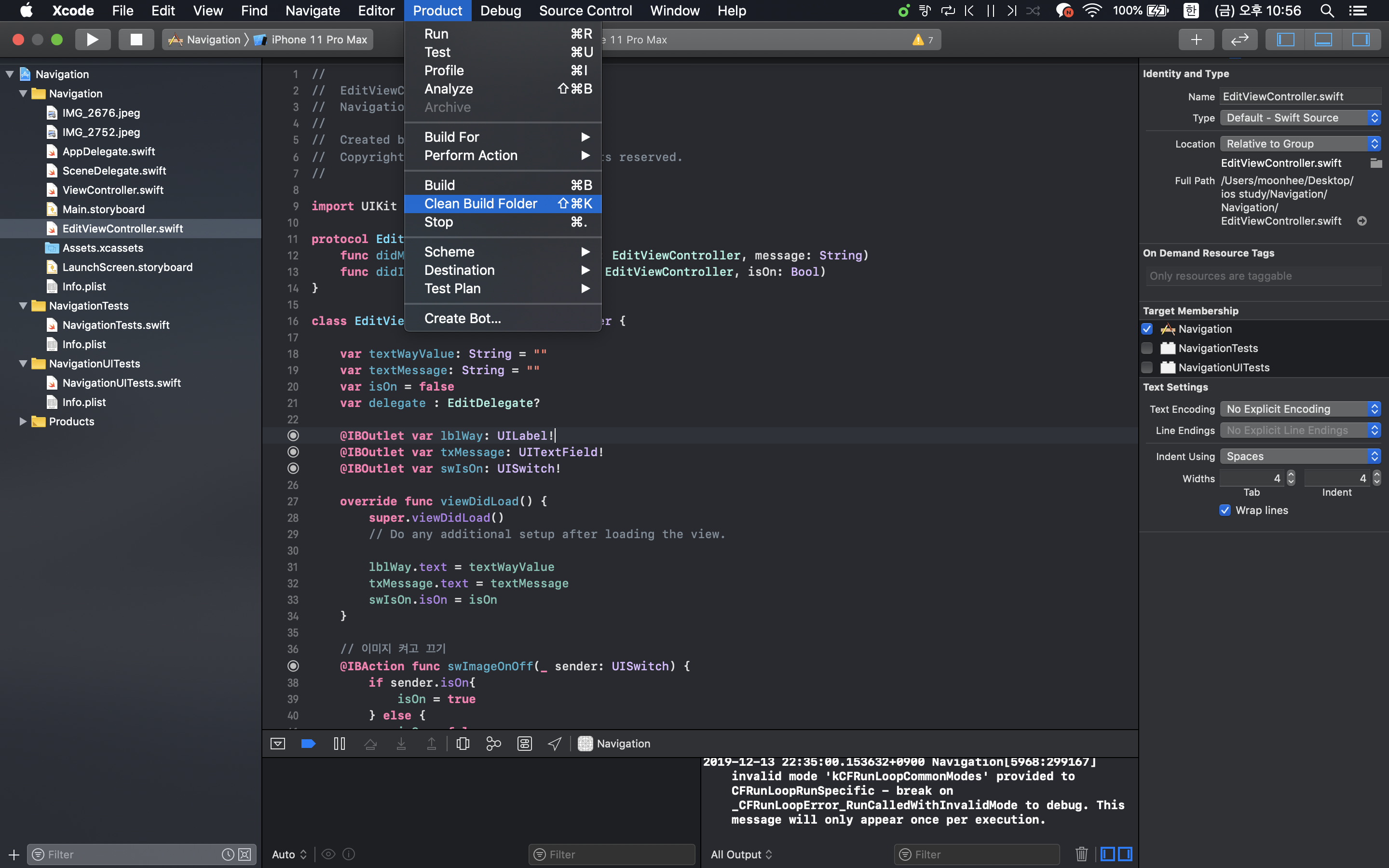Click the Library plus button
Image resolution: width=1389 pixels, height=868 pixels.
pos(1196,40)
